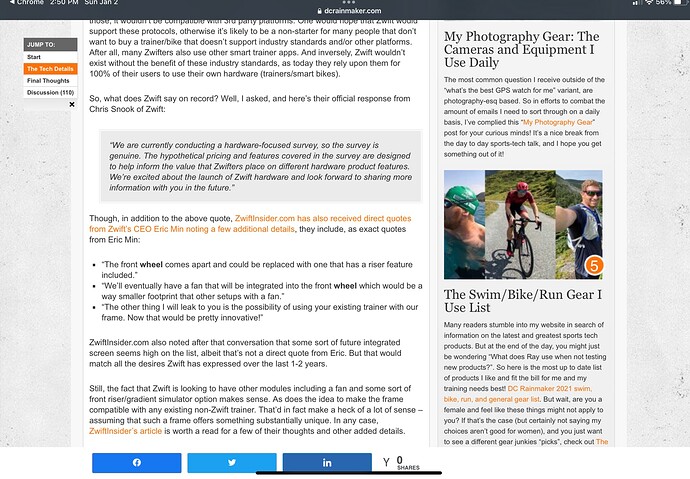Open the My Photography Gear link
This screenshot has height=479, width=690.
(x=558, y=122)
